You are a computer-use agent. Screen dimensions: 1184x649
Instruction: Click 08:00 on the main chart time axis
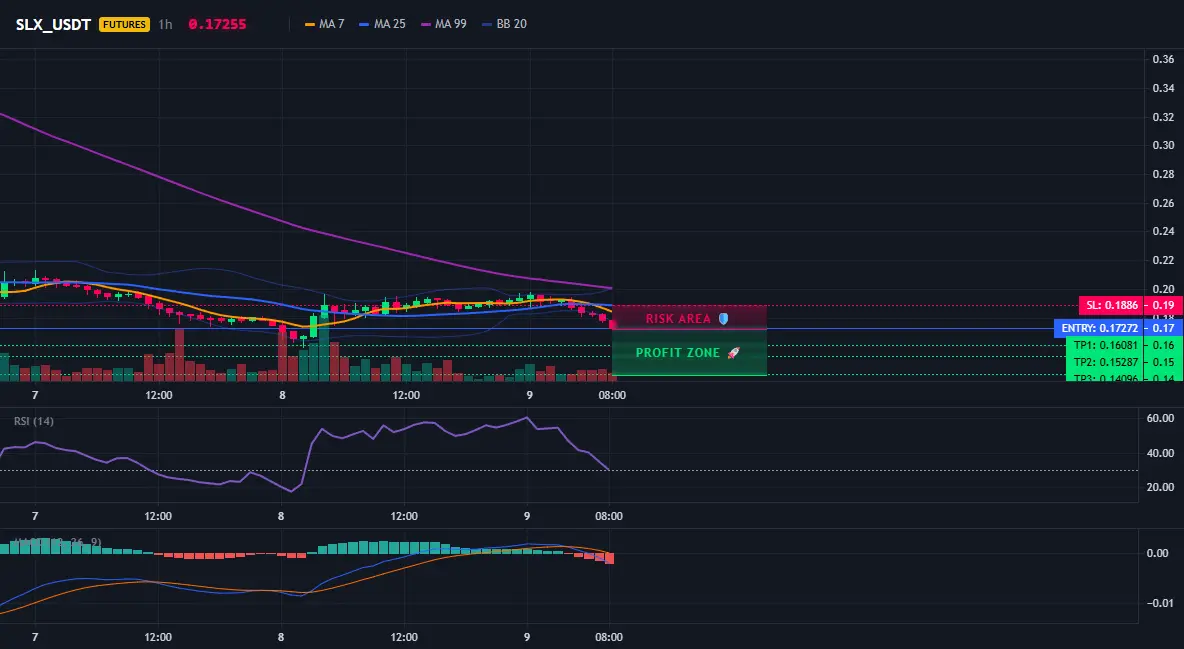tap(612, 395)
